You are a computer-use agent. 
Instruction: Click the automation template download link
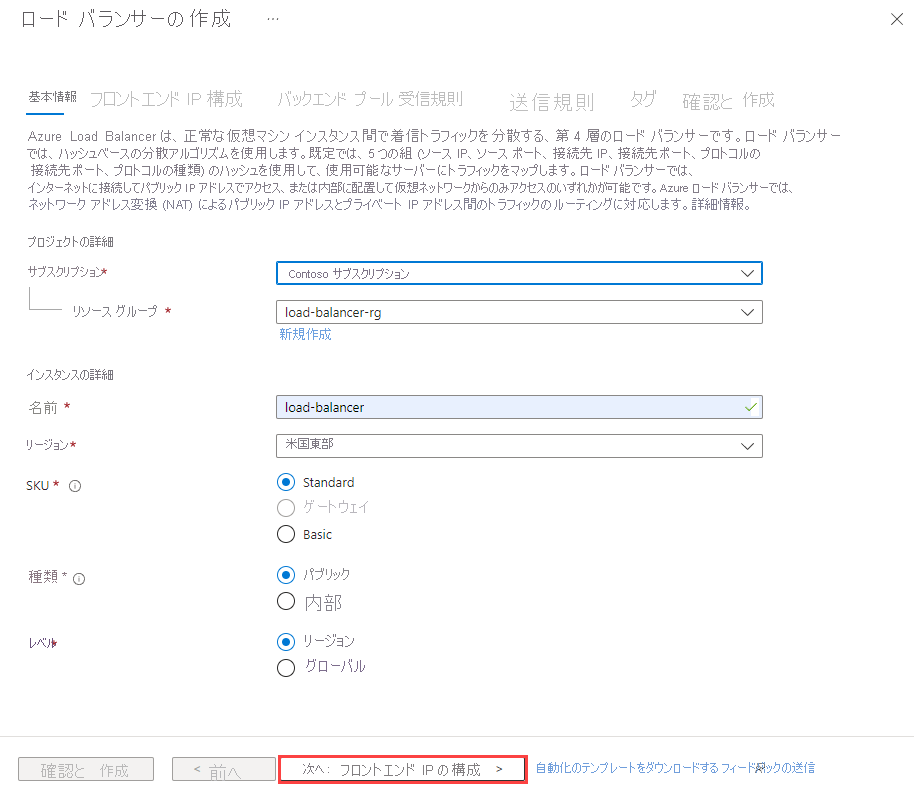pos(627,768)
